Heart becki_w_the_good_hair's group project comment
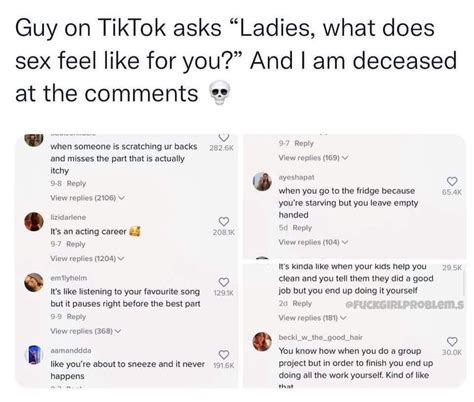 [x=452, y=341]
